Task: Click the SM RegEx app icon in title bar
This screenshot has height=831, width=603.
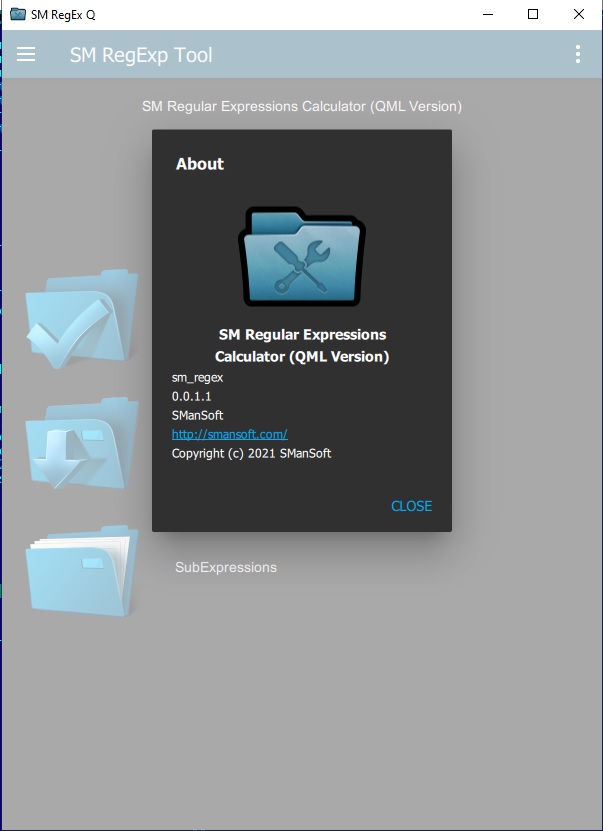Action: (17, 14)
